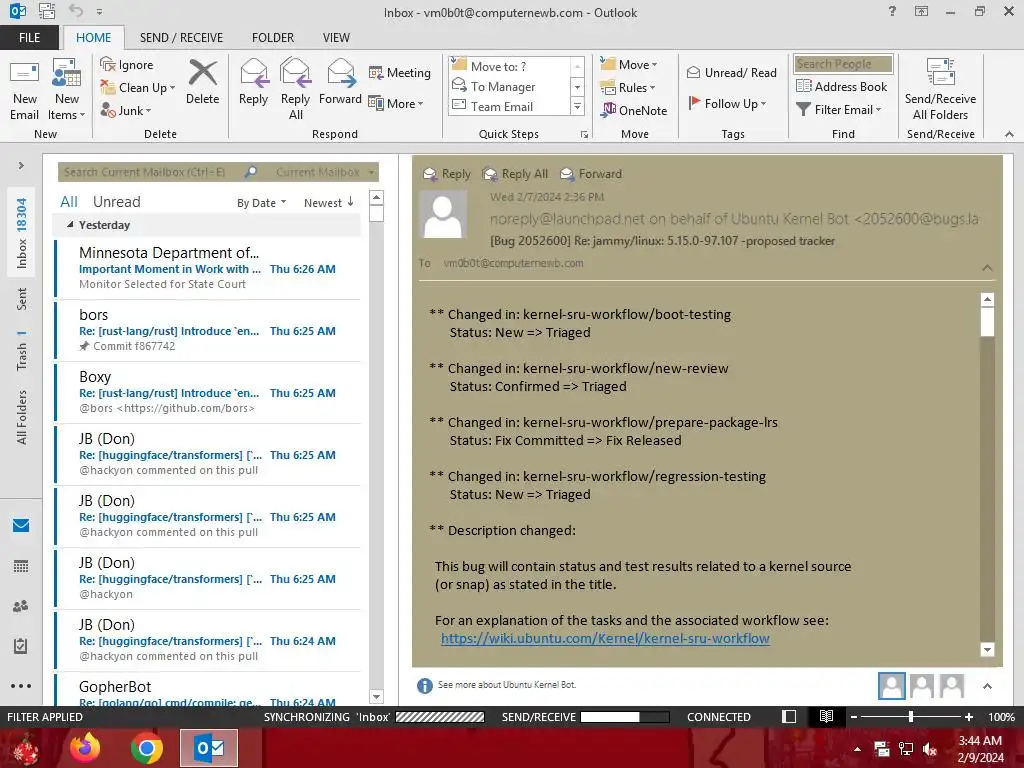Switch to the SEND / RECEIVE tab
Screen dimensions: 1024x768
[x=181, y=38]
